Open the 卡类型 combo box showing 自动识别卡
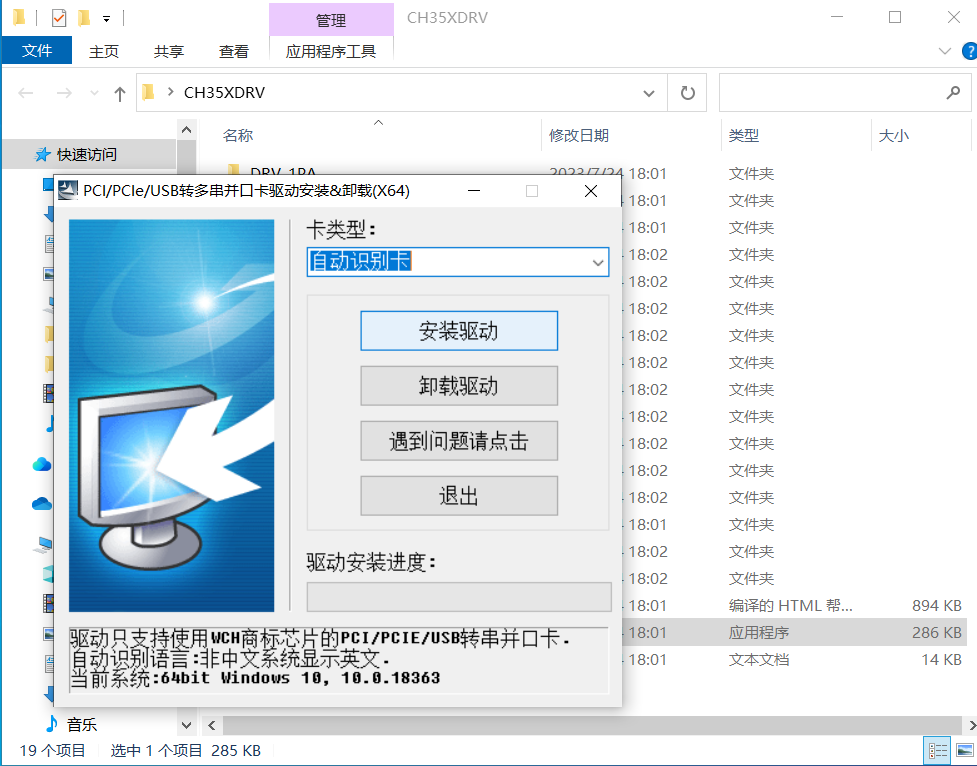Viewport: 977px width, 766px height. click(x=458, y=262)
